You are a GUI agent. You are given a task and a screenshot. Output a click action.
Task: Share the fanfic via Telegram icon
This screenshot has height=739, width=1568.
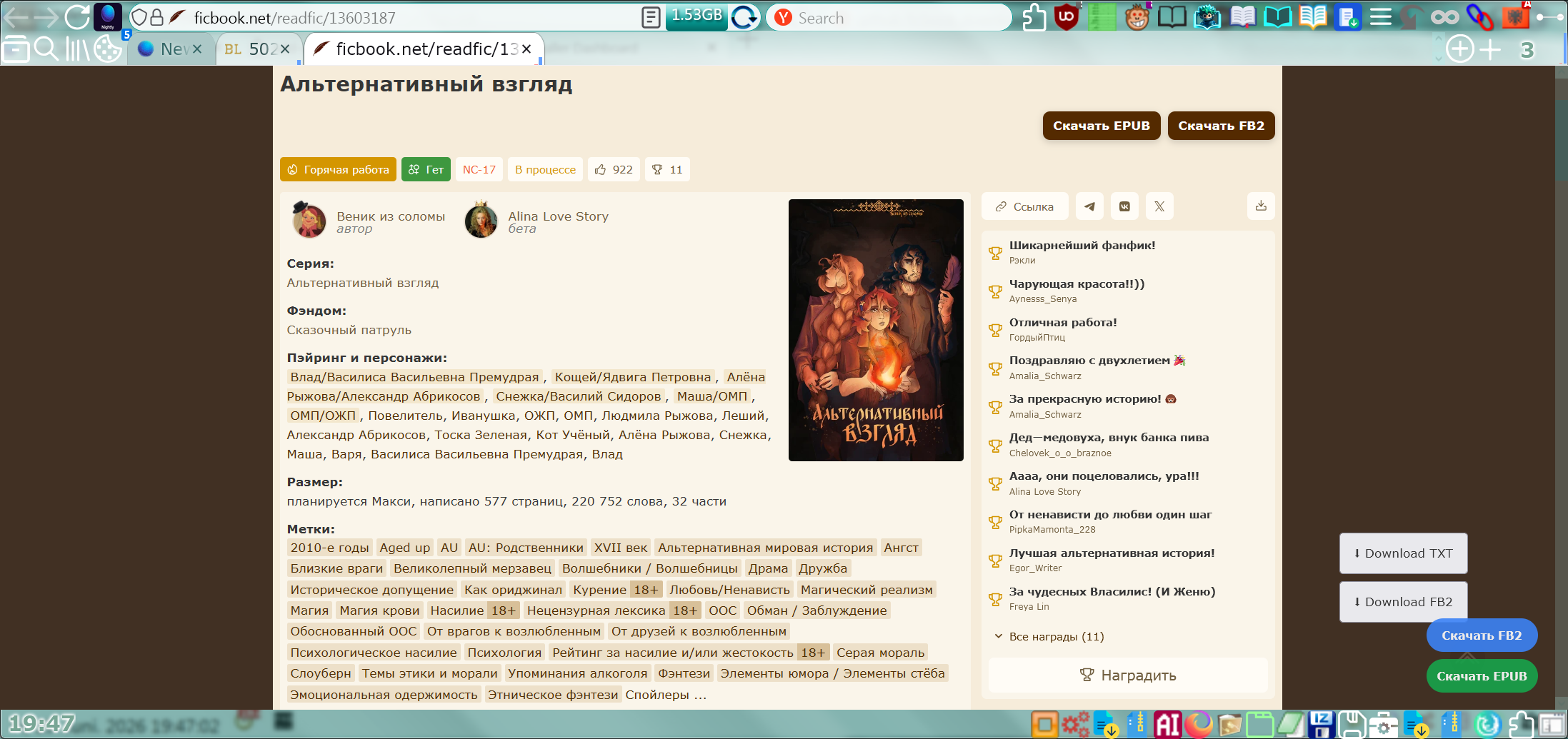(1089, 206)
